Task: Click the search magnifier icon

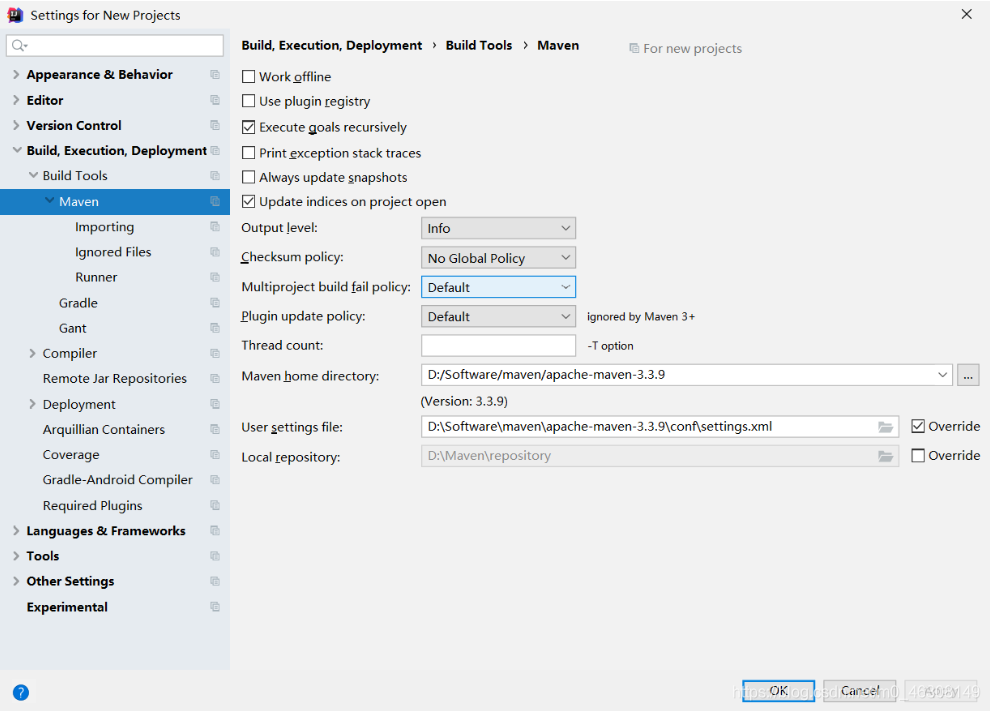Action: (x=19, y=45)
